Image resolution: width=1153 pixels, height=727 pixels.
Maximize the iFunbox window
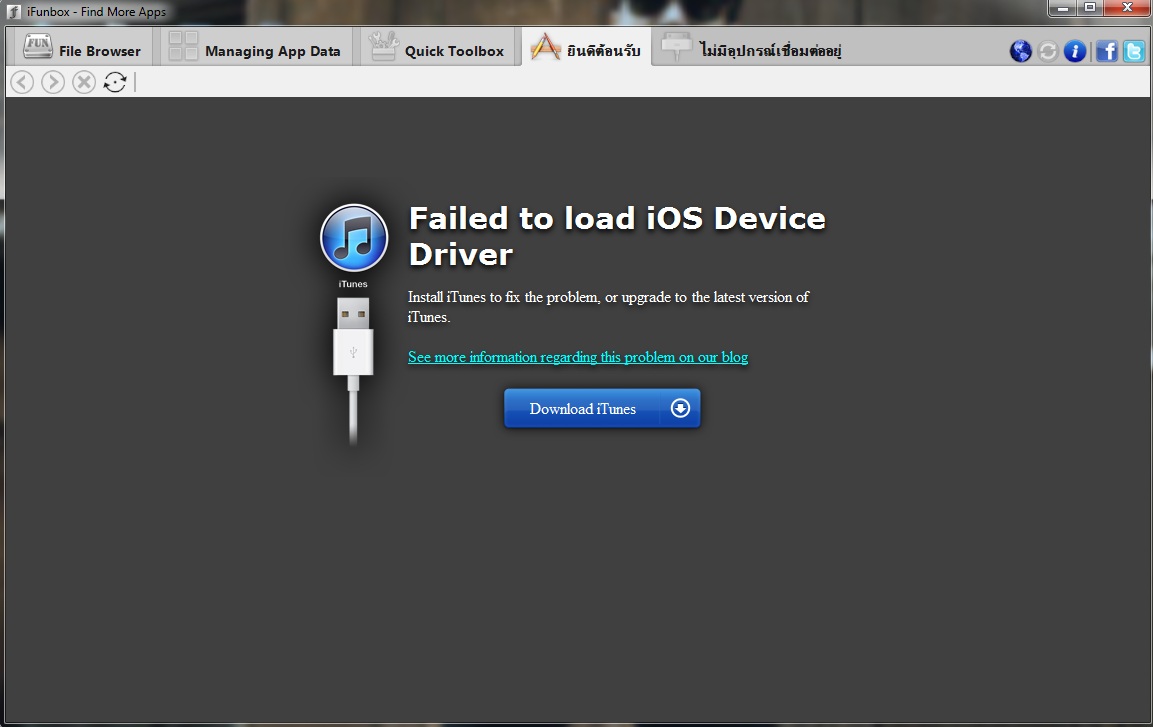tap(1090, 8)
